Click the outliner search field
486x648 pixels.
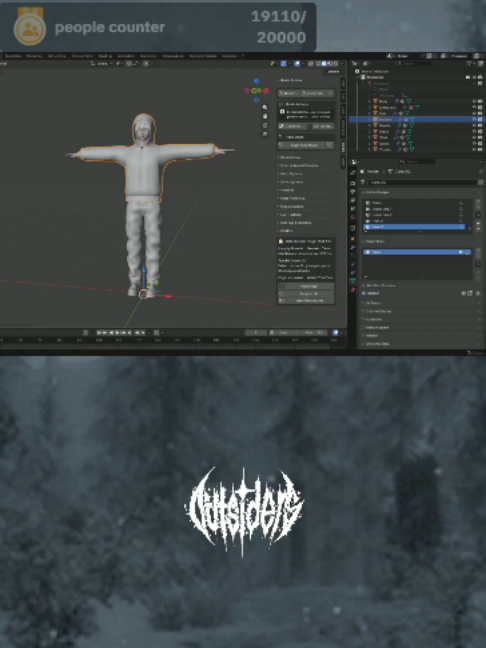point(413,64)
